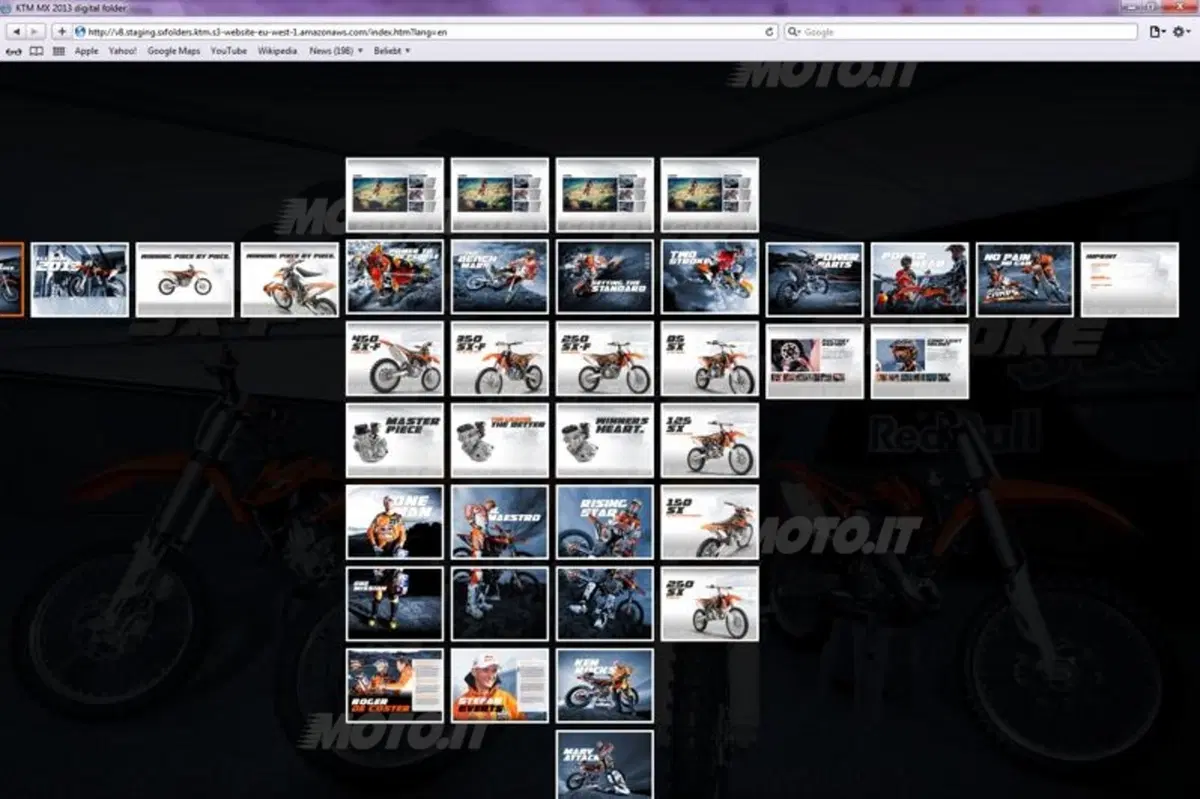Open the Setting the Standard thumbnail
1200x799 pixels.
(605, 277)
